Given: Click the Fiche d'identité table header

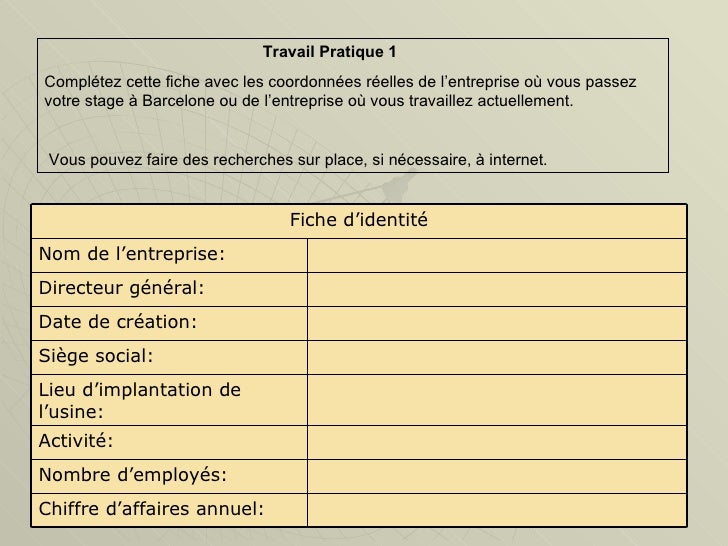Looking at the screenshot, I should coord(358,221).
